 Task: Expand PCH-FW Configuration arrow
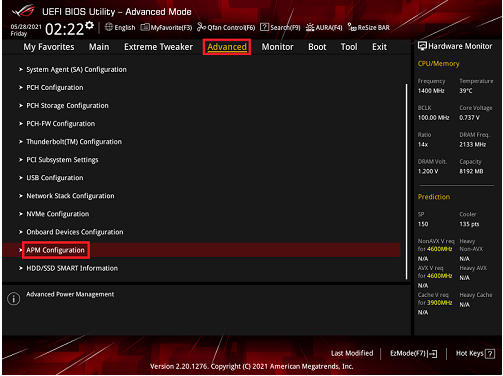tap(21, 124)
